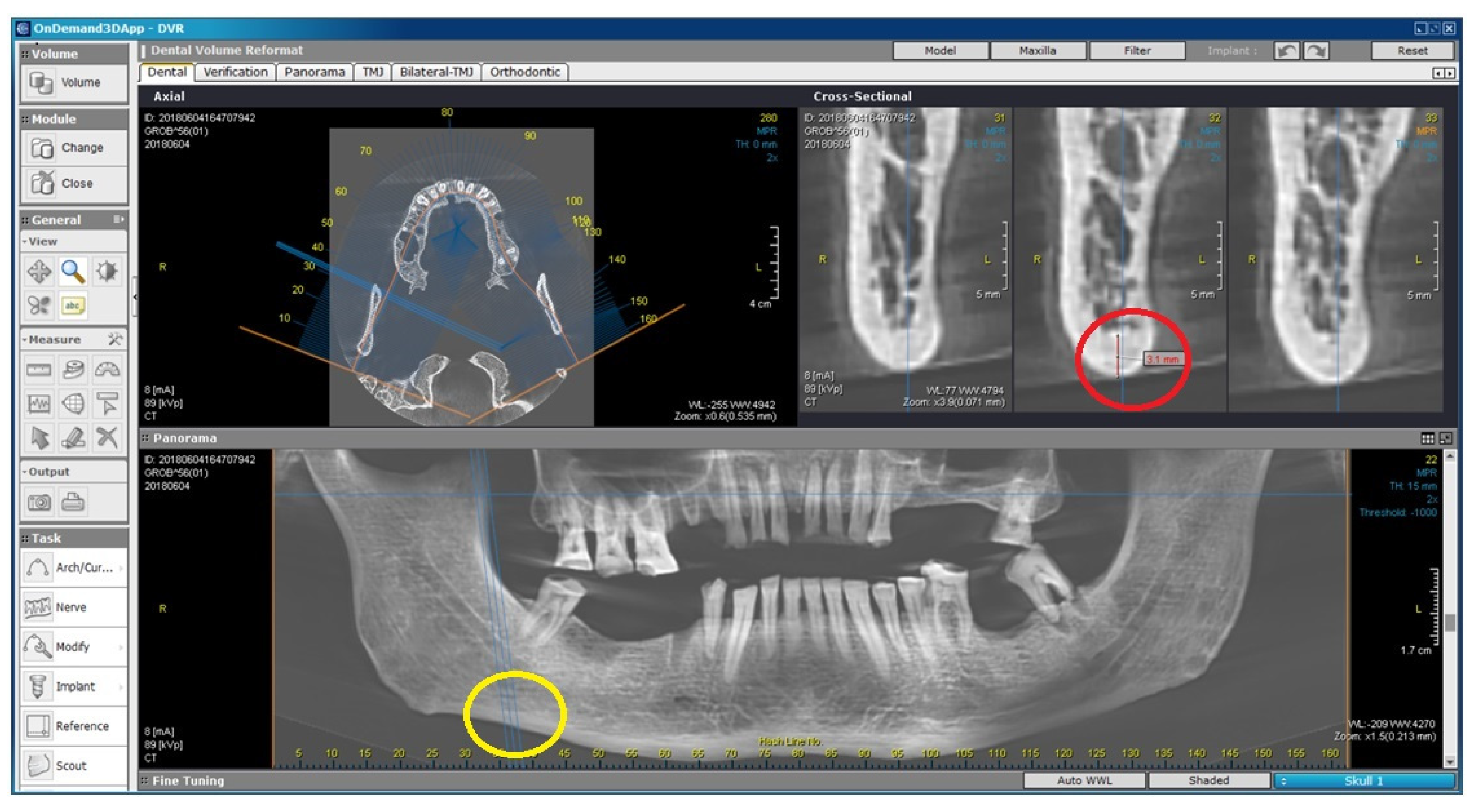
Task: Select the Zoom magnifier tool
Action: pyautogui.click(x=73, y=272)
